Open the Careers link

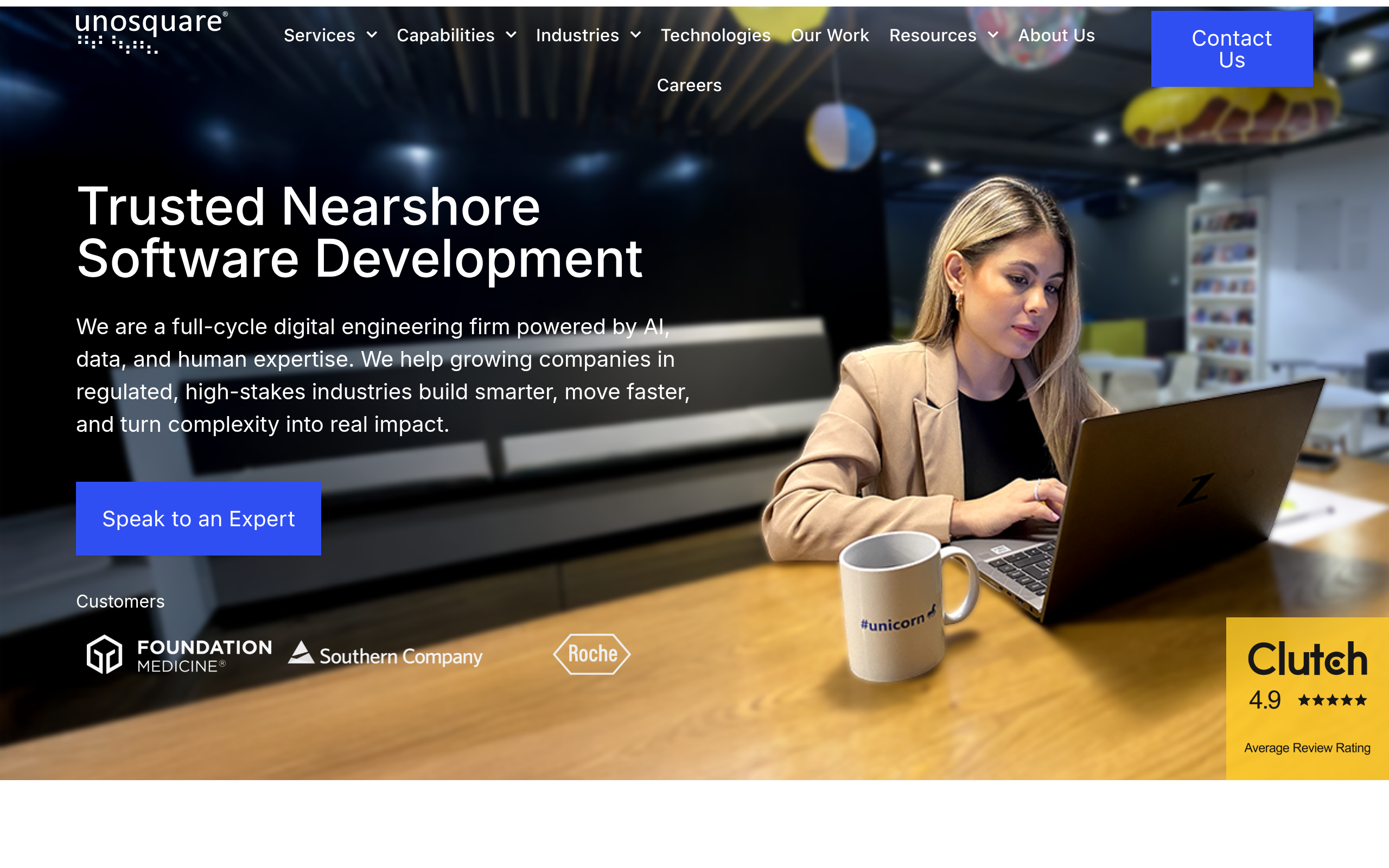(x=689, y=85)
